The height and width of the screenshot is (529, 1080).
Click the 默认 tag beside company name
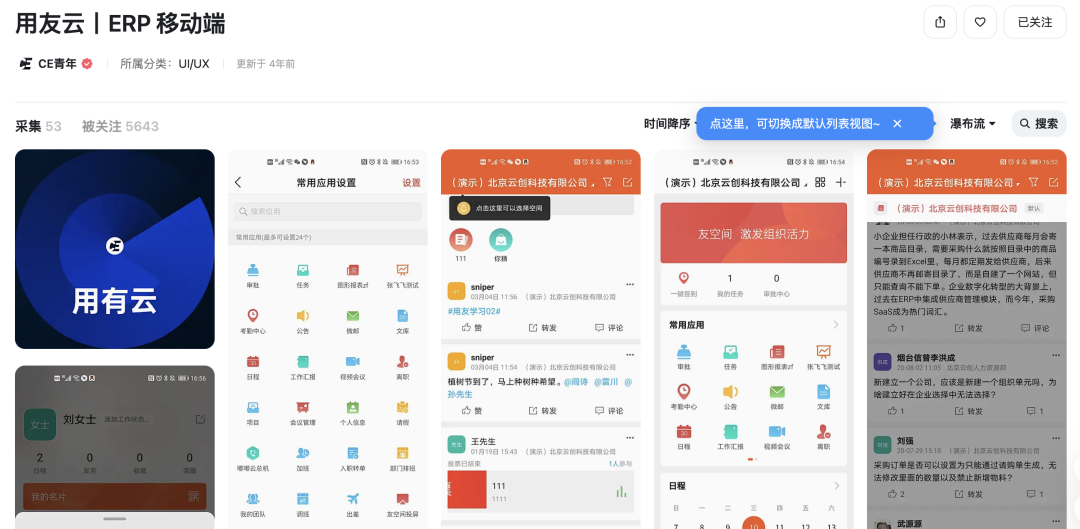coord(1033,208)
